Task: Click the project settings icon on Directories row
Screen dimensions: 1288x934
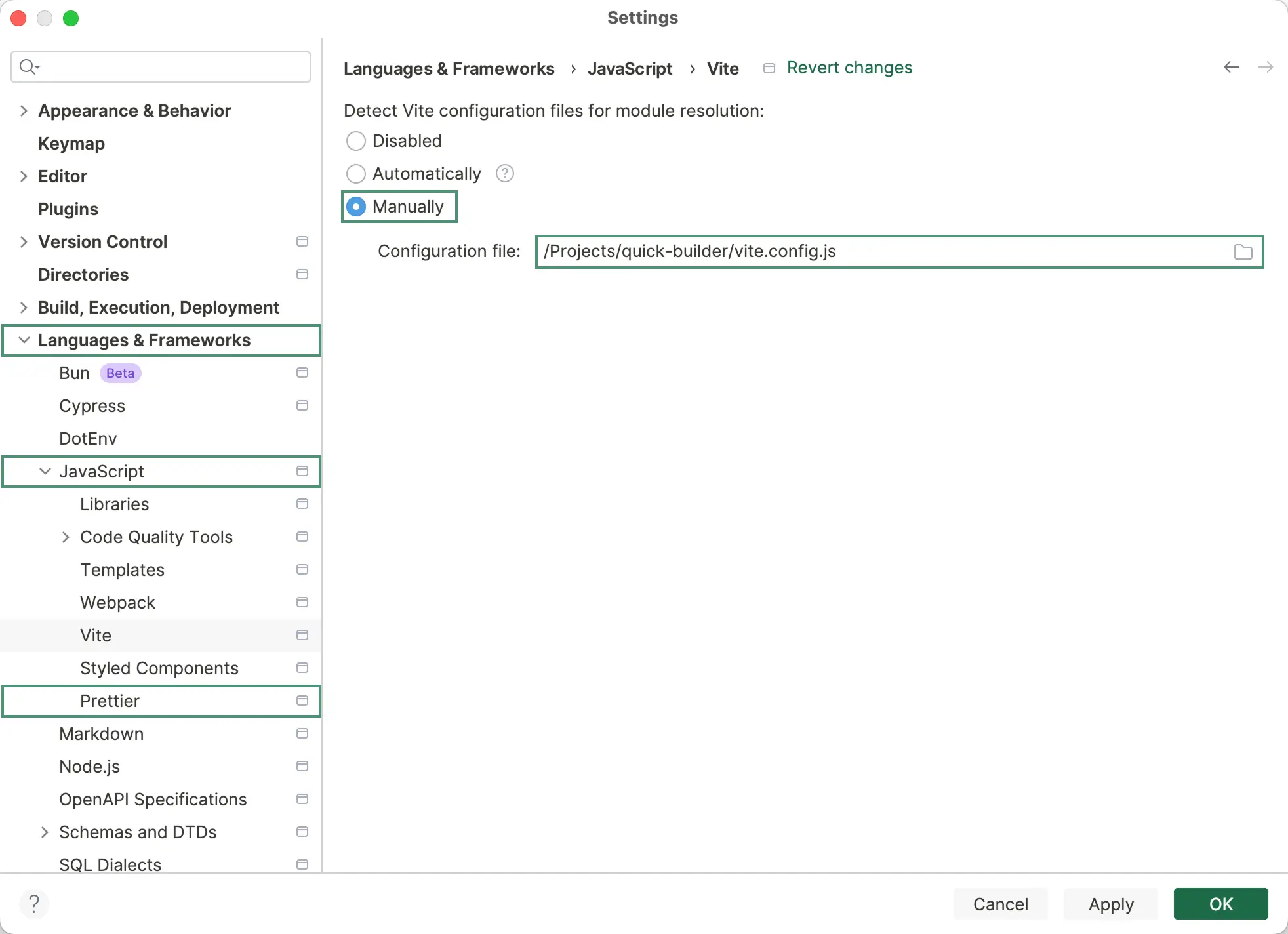Action: click(302, 275)
